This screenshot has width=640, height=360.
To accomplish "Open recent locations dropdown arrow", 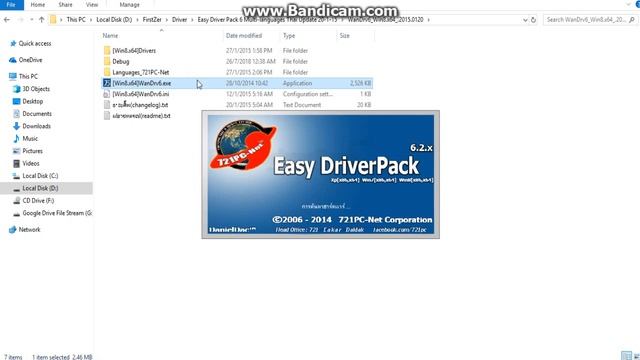I will (x=31, y=20).
